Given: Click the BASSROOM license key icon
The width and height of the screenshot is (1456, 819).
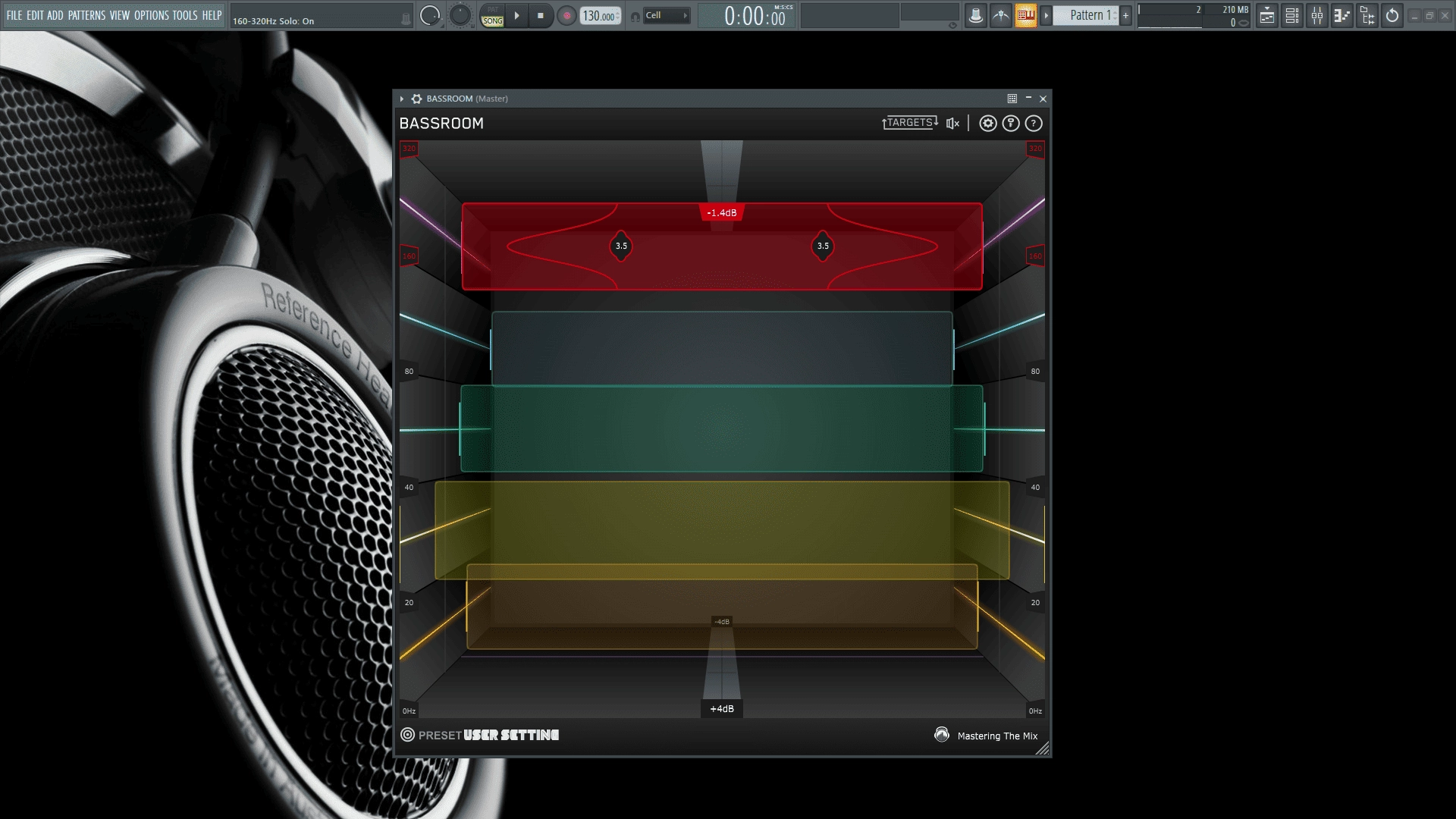Looking at the screenshot, I should coord(1011,124).
